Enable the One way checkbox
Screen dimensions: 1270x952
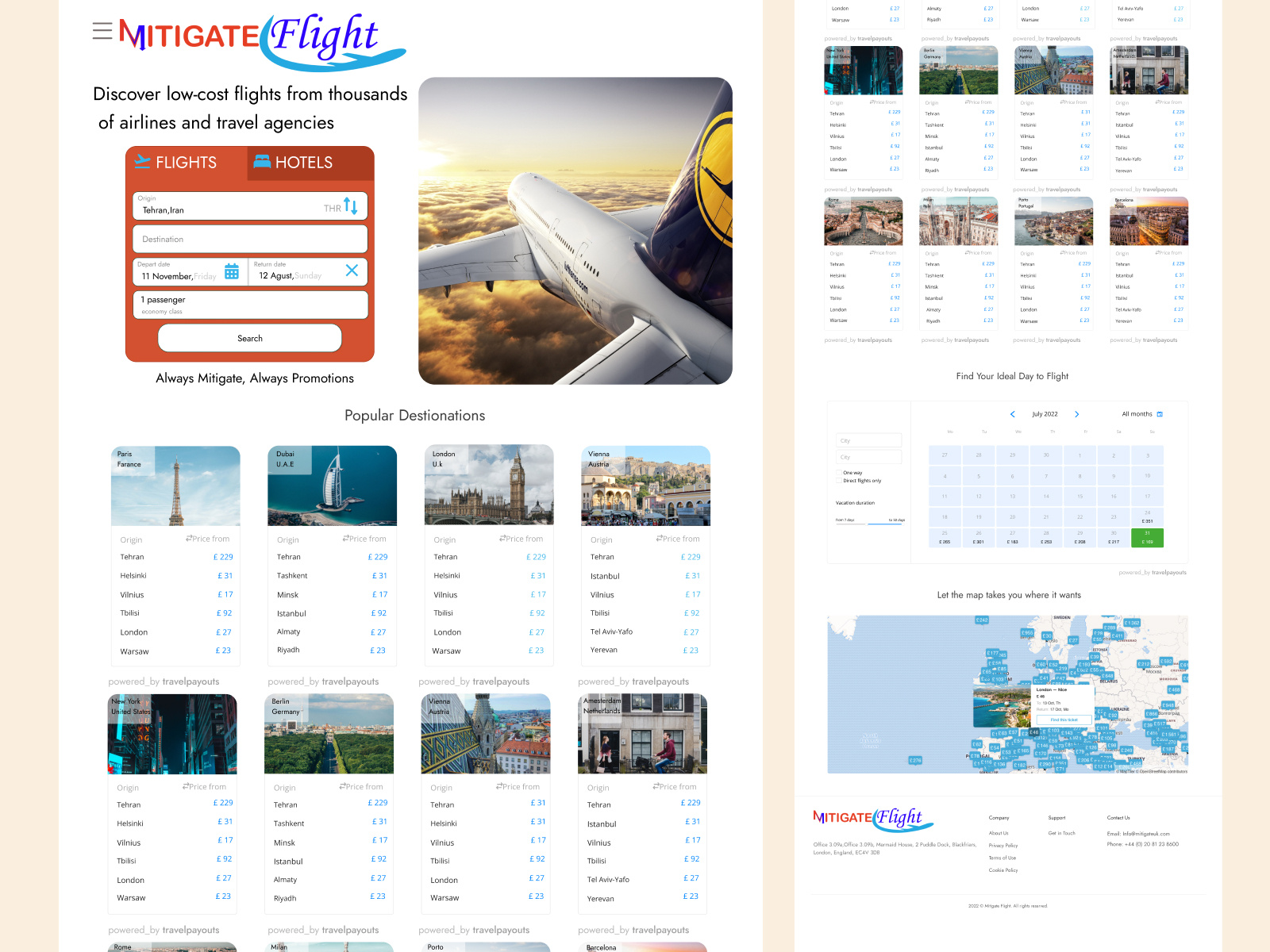(839, 473)
